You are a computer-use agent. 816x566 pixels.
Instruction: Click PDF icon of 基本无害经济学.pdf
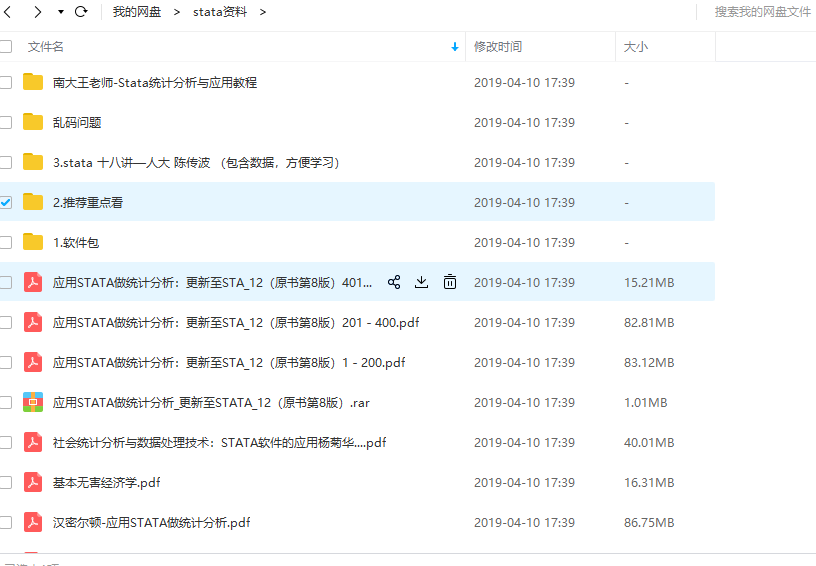[x=33, y=483]
